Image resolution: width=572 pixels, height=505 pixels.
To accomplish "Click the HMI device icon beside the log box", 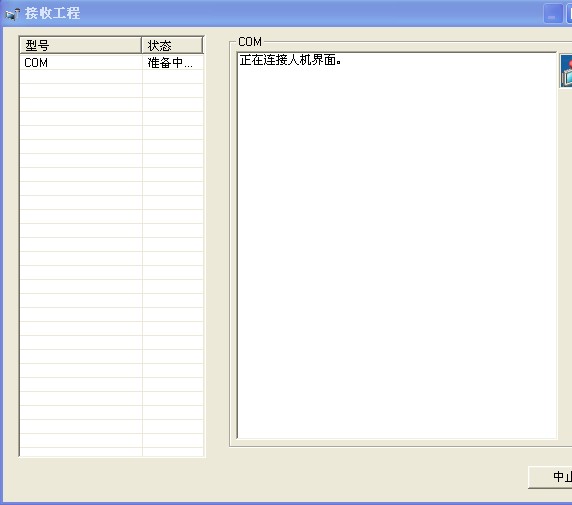I will (566, 71).
